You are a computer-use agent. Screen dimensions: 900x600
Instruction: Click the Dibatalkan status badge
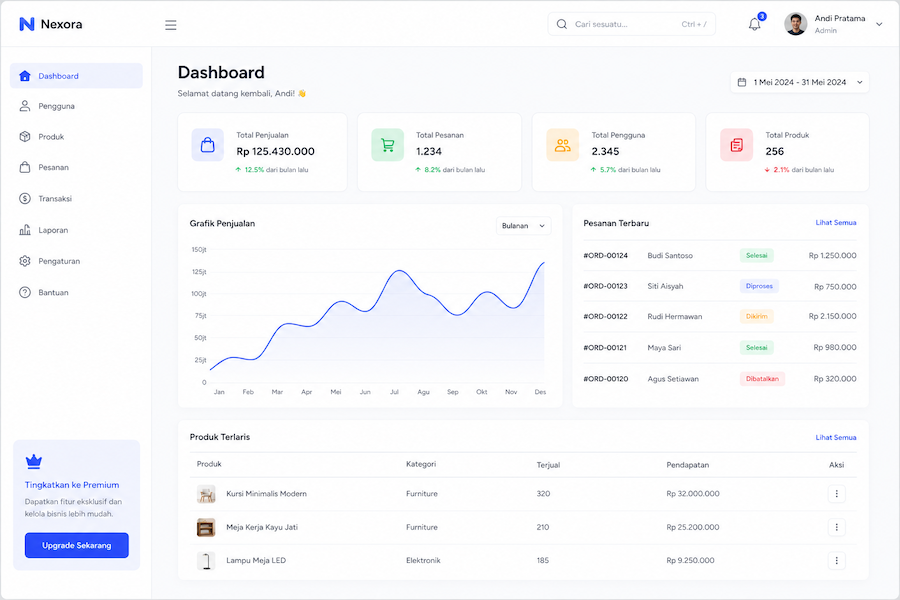click(762, 379)
